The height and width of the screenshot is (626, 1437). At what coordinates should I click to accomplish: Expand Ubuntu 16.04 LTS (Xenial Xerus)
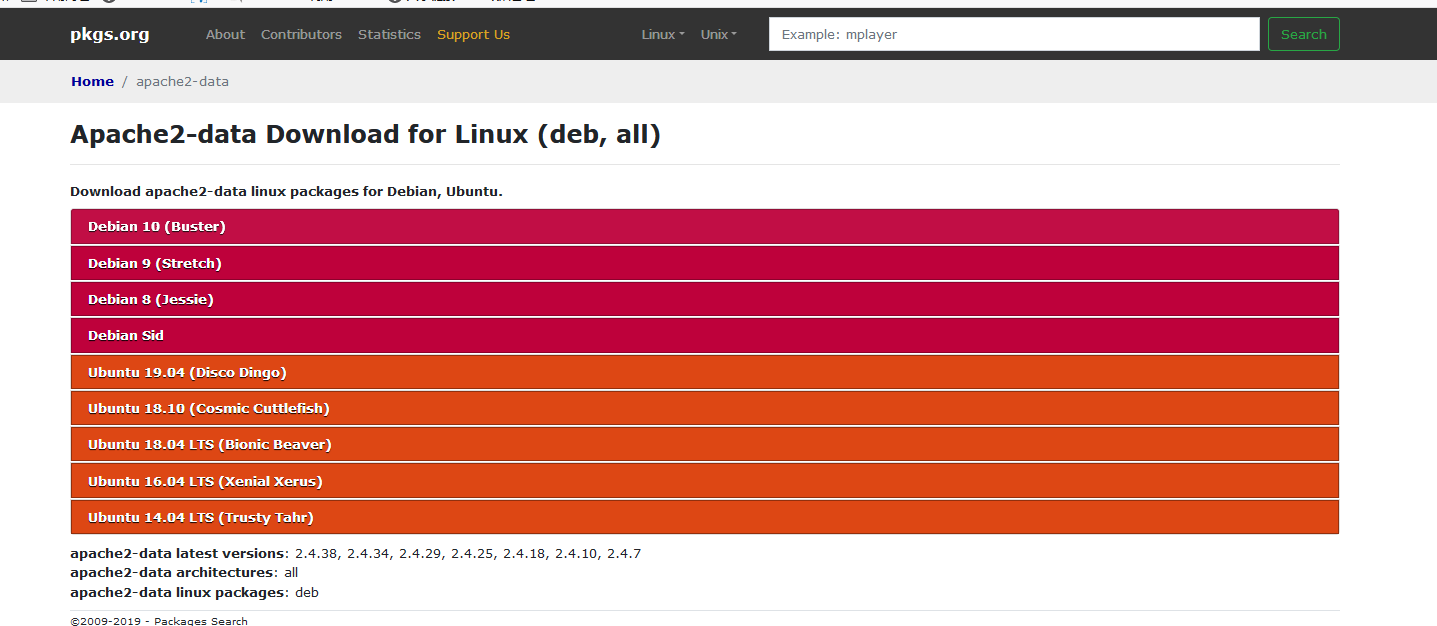point(705,481)
